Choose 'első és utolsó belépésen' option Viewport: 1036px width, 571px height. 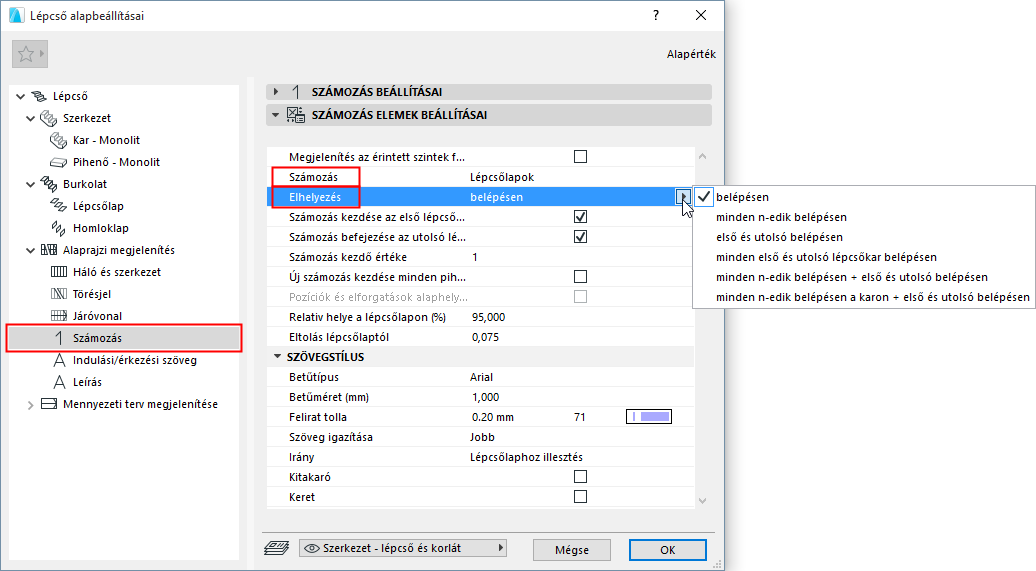click(779, 237)
